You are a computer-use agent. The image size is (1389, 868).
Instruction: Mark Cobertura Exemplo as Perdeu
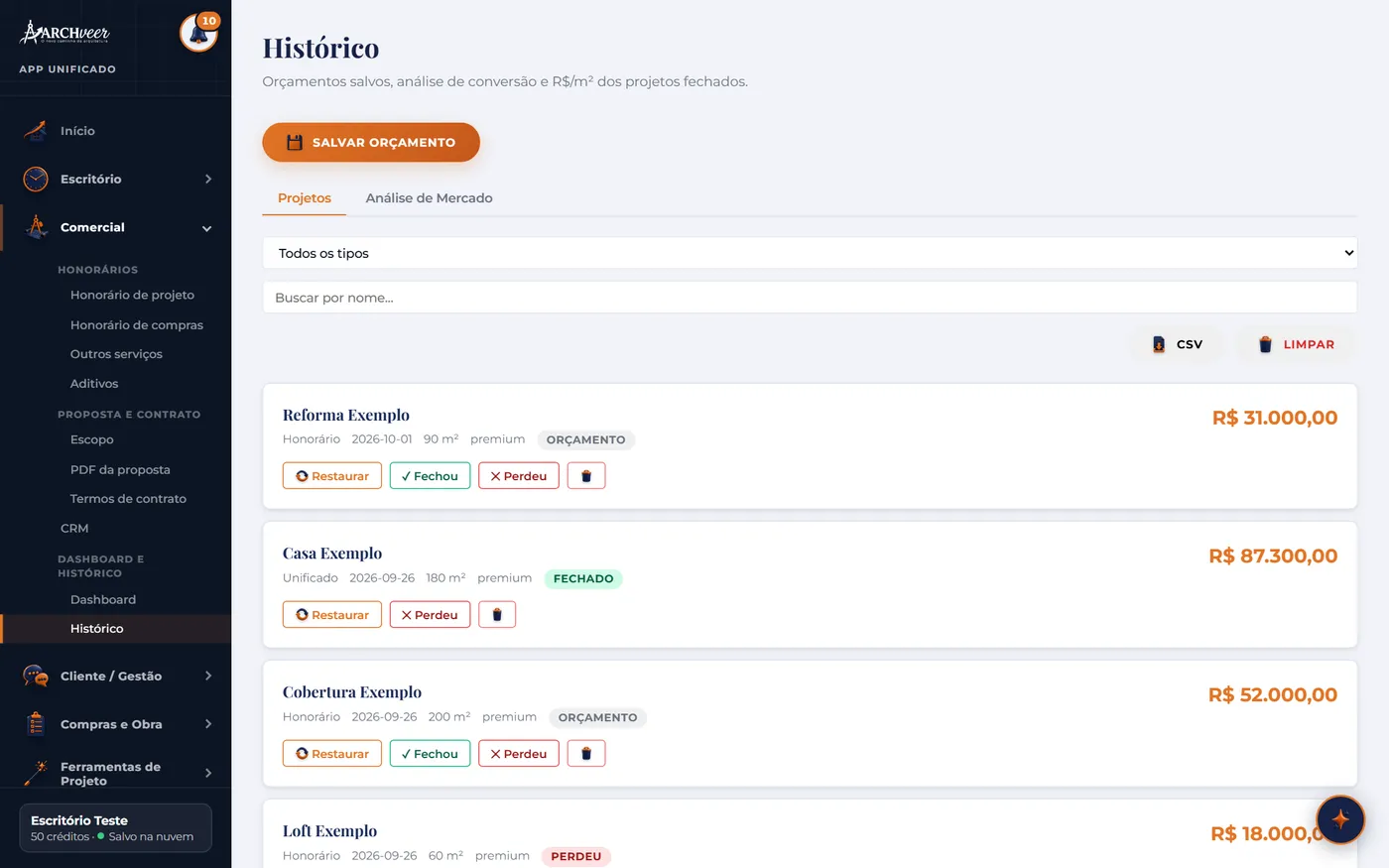tap(519, 754)
